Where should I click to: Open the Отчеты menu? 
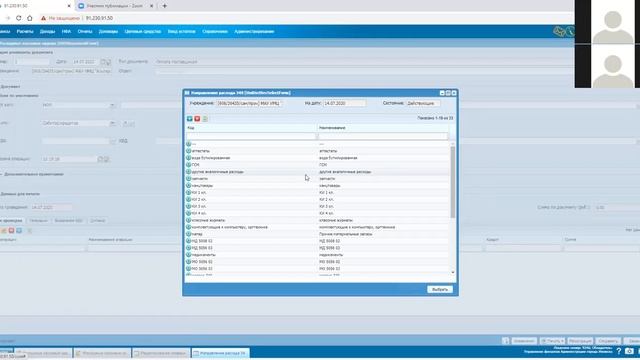[85, 31]
